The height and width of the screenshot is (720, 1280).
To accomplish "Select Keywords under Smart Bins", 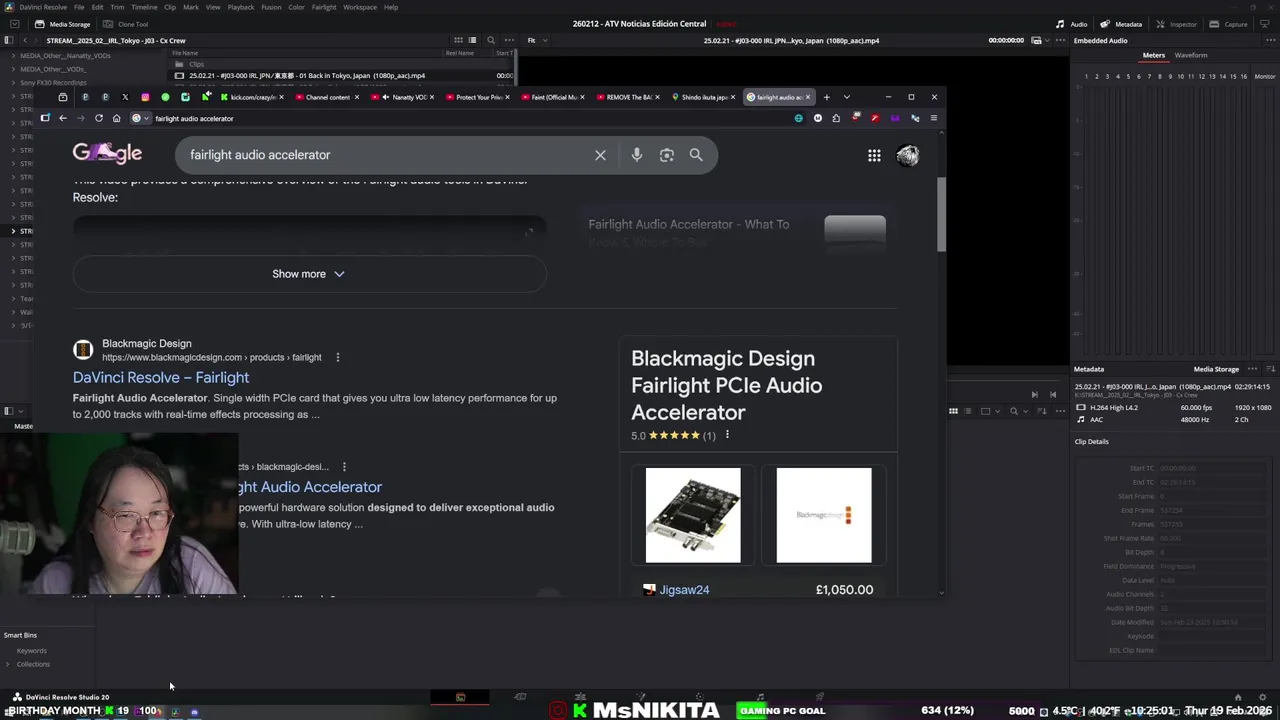I will coord(31,651).
